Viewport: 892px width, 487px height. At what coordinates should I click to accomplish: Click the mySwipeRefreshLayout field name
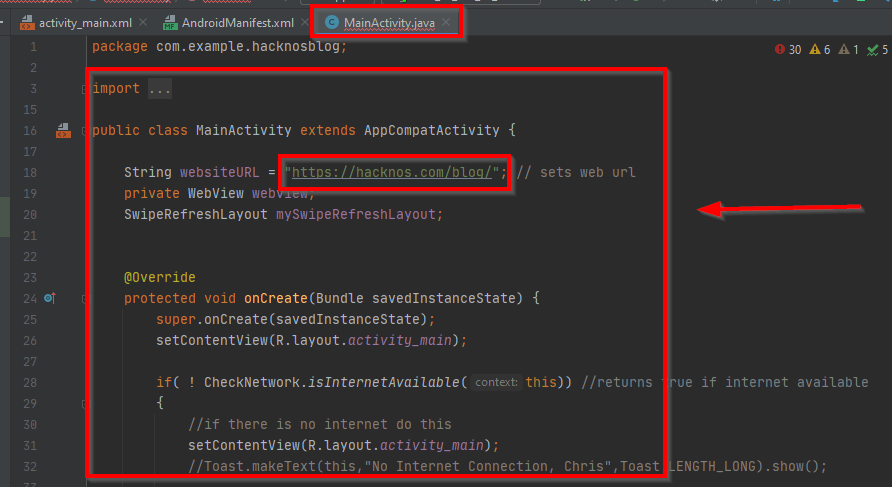click(x=356, y=214)
